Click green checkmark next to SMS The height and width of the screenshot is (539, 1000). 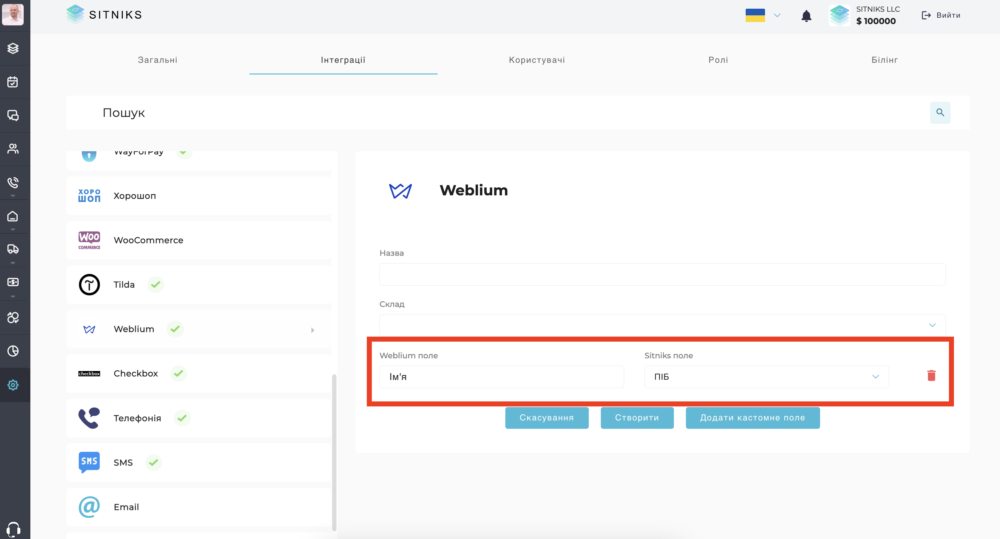point(153,462)
